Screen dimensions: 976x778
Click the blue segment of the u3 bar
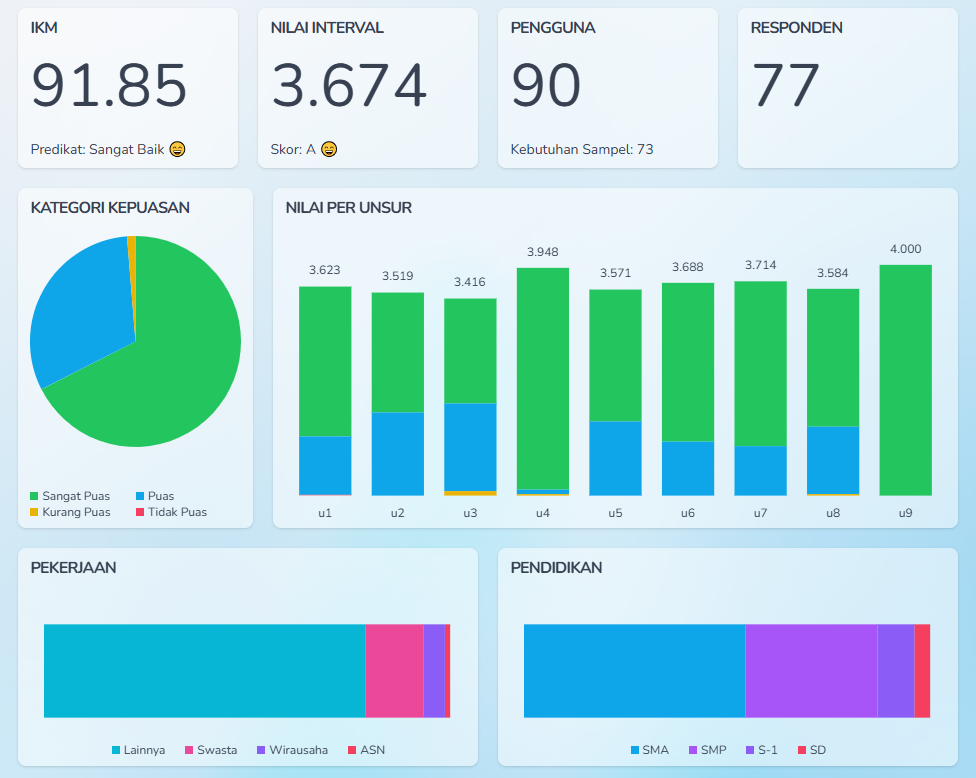point(470,446)
